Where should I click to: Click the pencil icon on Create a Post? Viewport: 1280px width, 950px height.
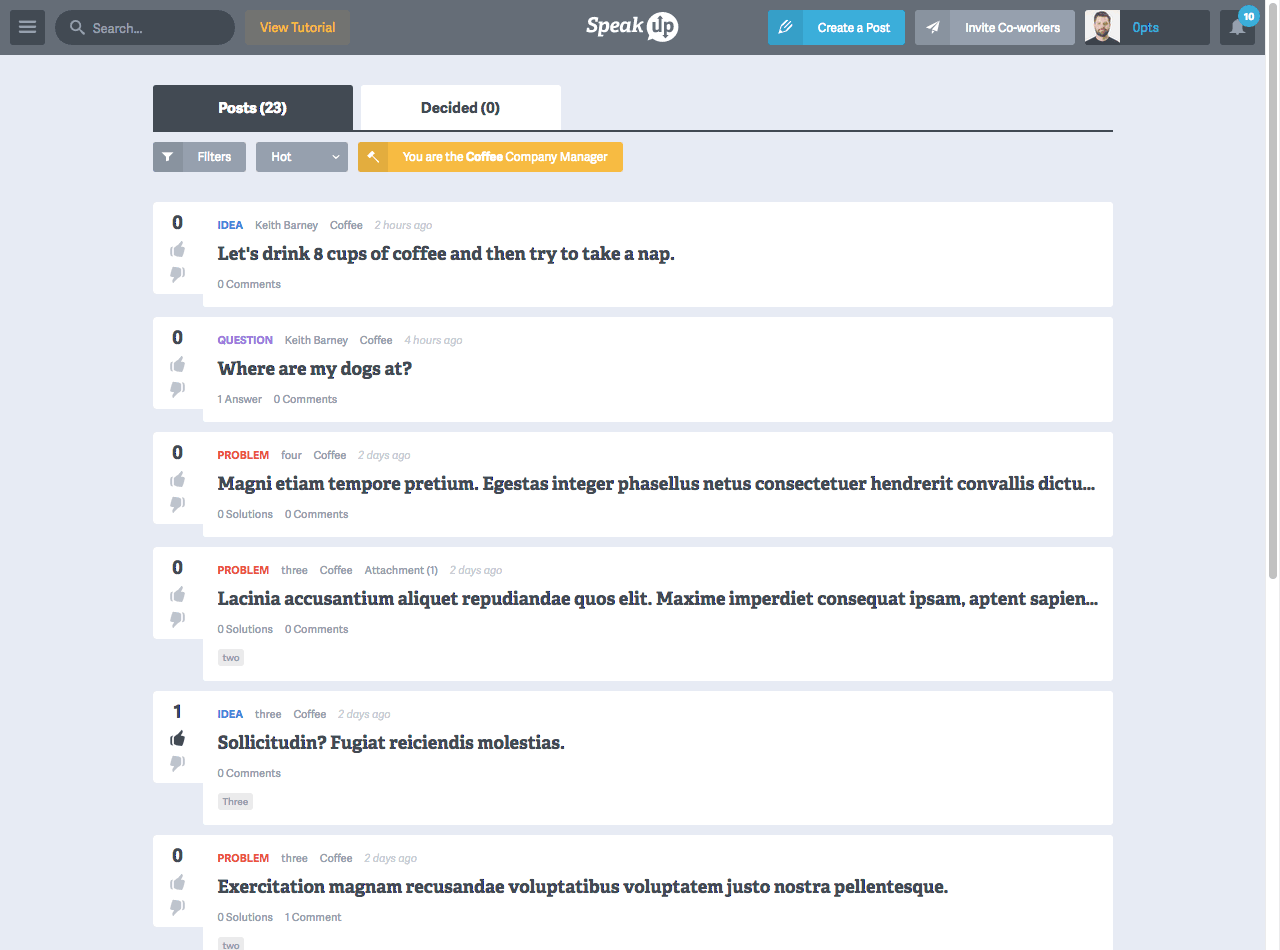click(785, 28)
